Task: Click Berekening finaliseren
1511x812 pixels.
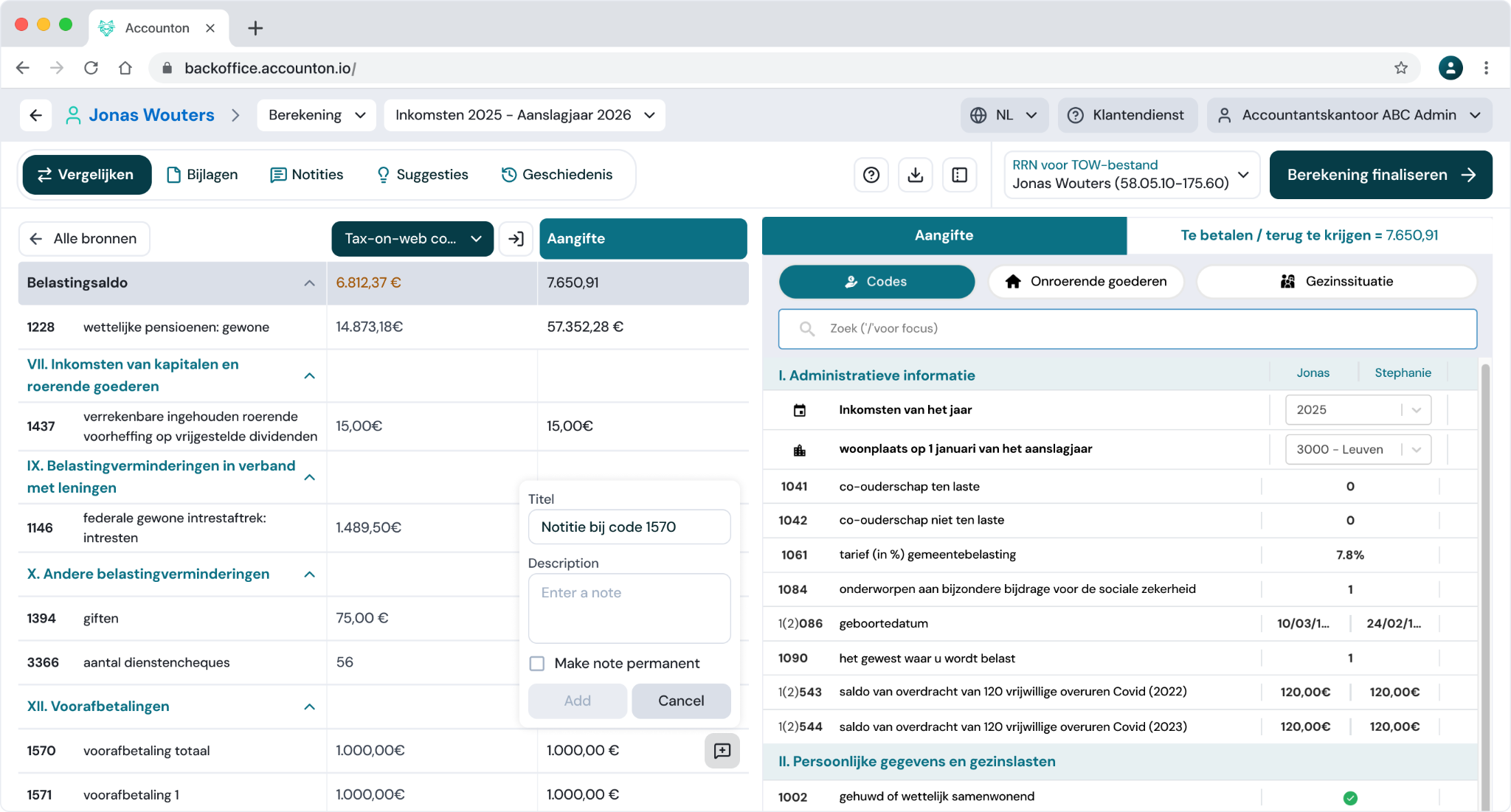Action: (x=1381, y=175)
